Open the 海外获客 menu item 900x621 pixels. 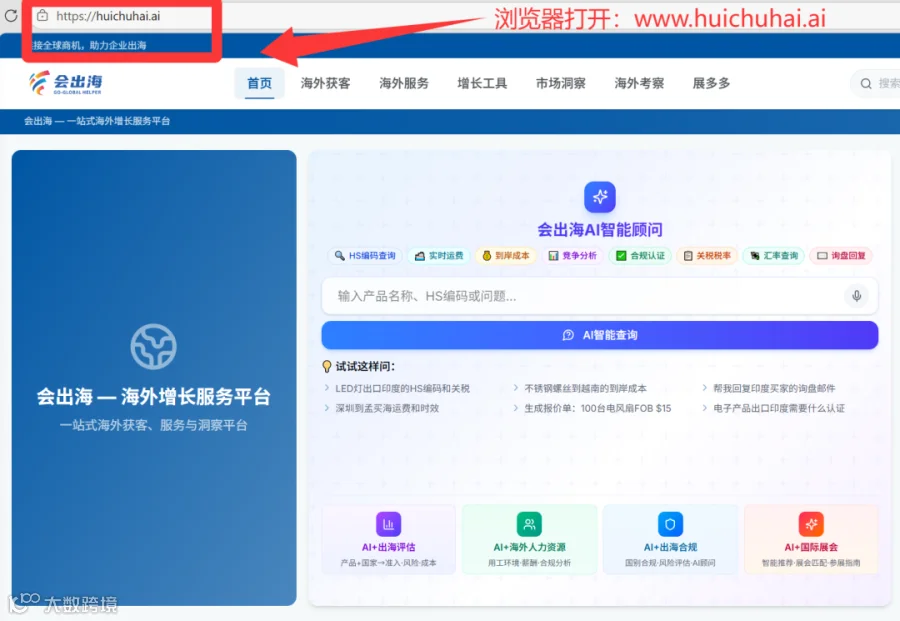pos(325,83)
